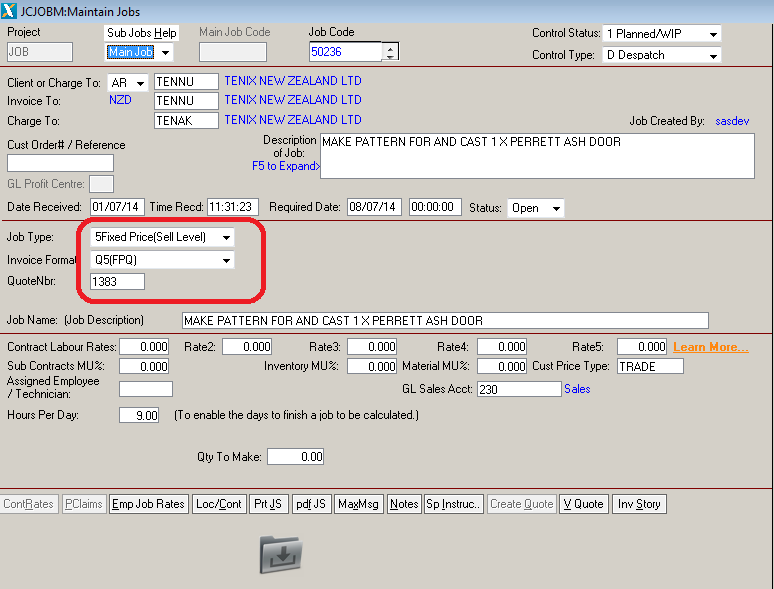
Task: Click the NZD currency text
Action: (x=120, y=100)
